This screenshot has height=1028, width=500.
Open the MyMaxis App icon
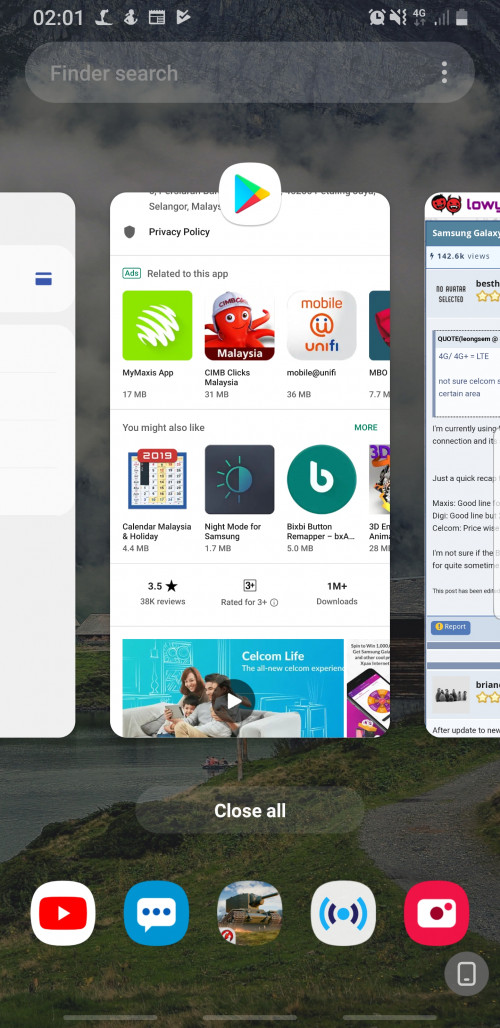click(x=157, y=325)
